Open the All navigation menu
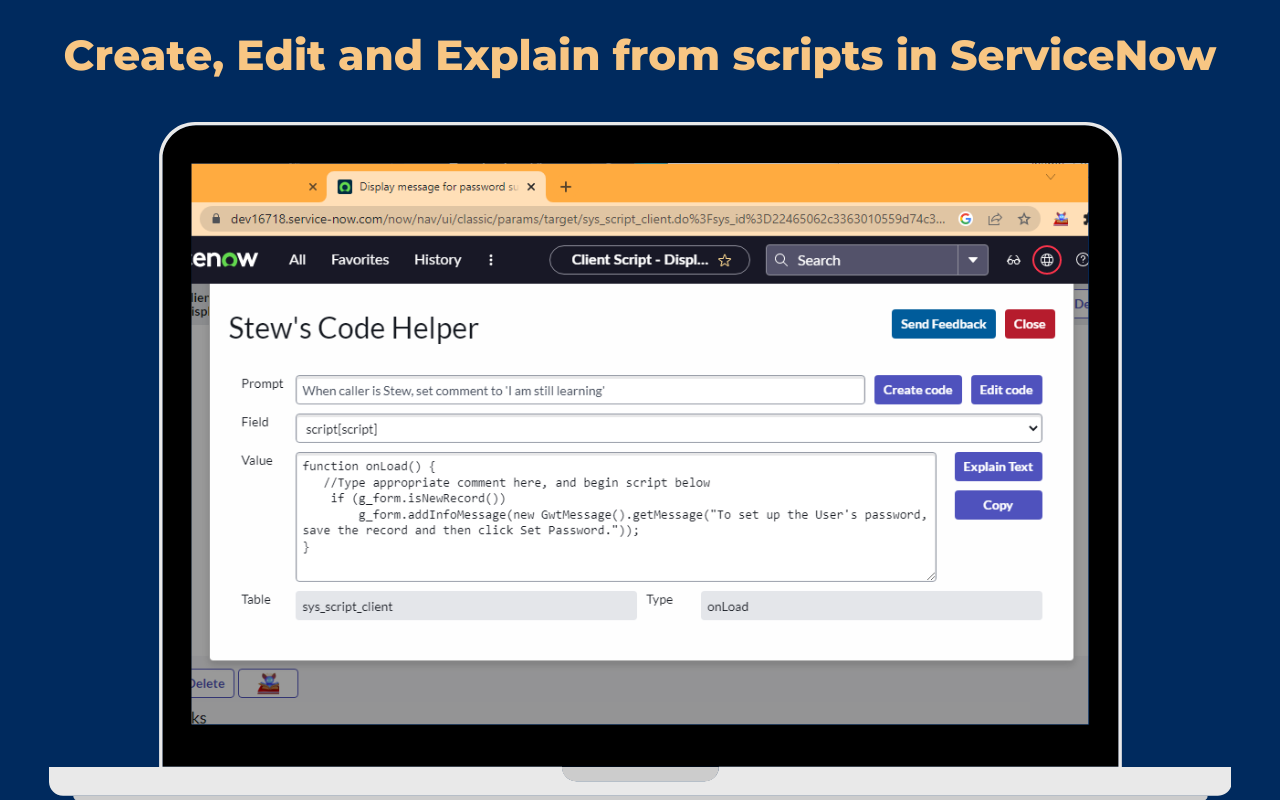1280x800 pixels. coord(297,260)
